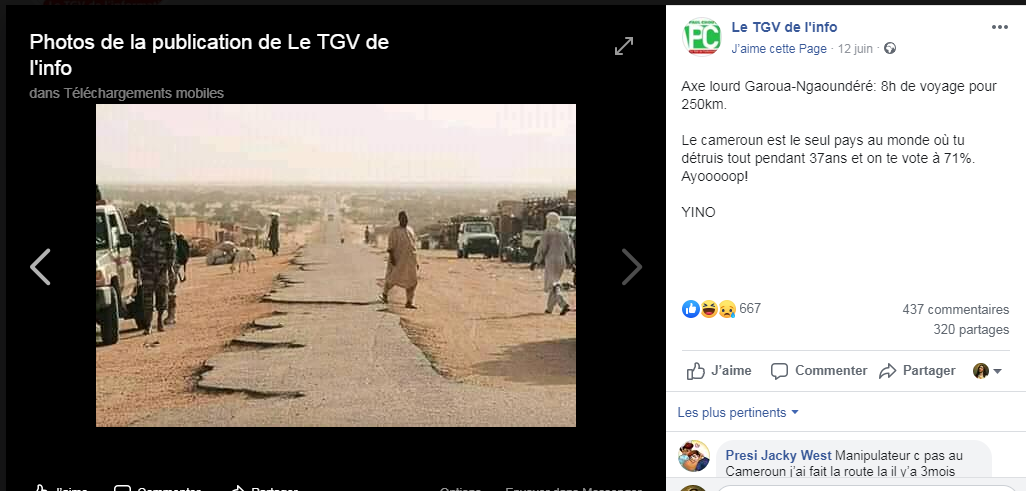The image size is (1026, 491).
Task: Click the damaged road photo
Action: point(336,265)
